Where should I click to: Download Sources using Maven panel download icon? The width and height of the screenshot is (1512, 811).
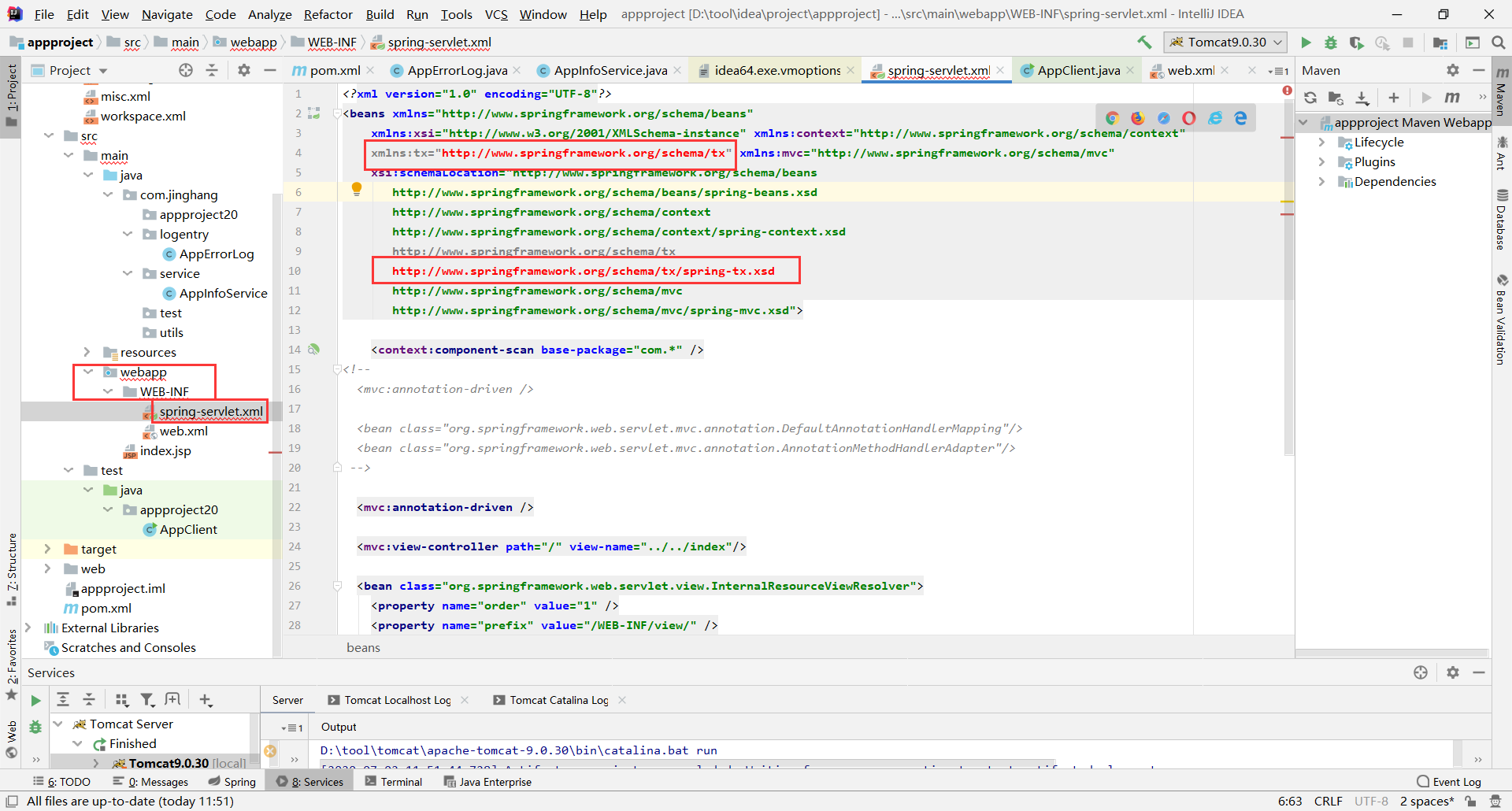coord(1362,98)
